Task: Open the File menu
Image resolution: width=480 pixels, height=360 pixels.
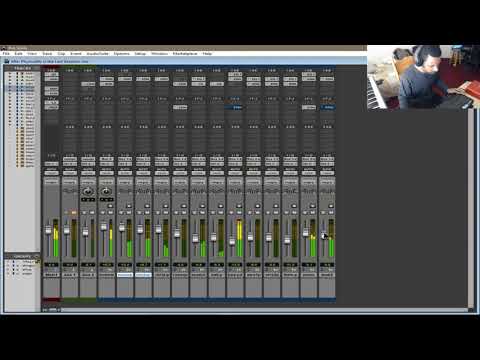Action: tap(6, 53)
